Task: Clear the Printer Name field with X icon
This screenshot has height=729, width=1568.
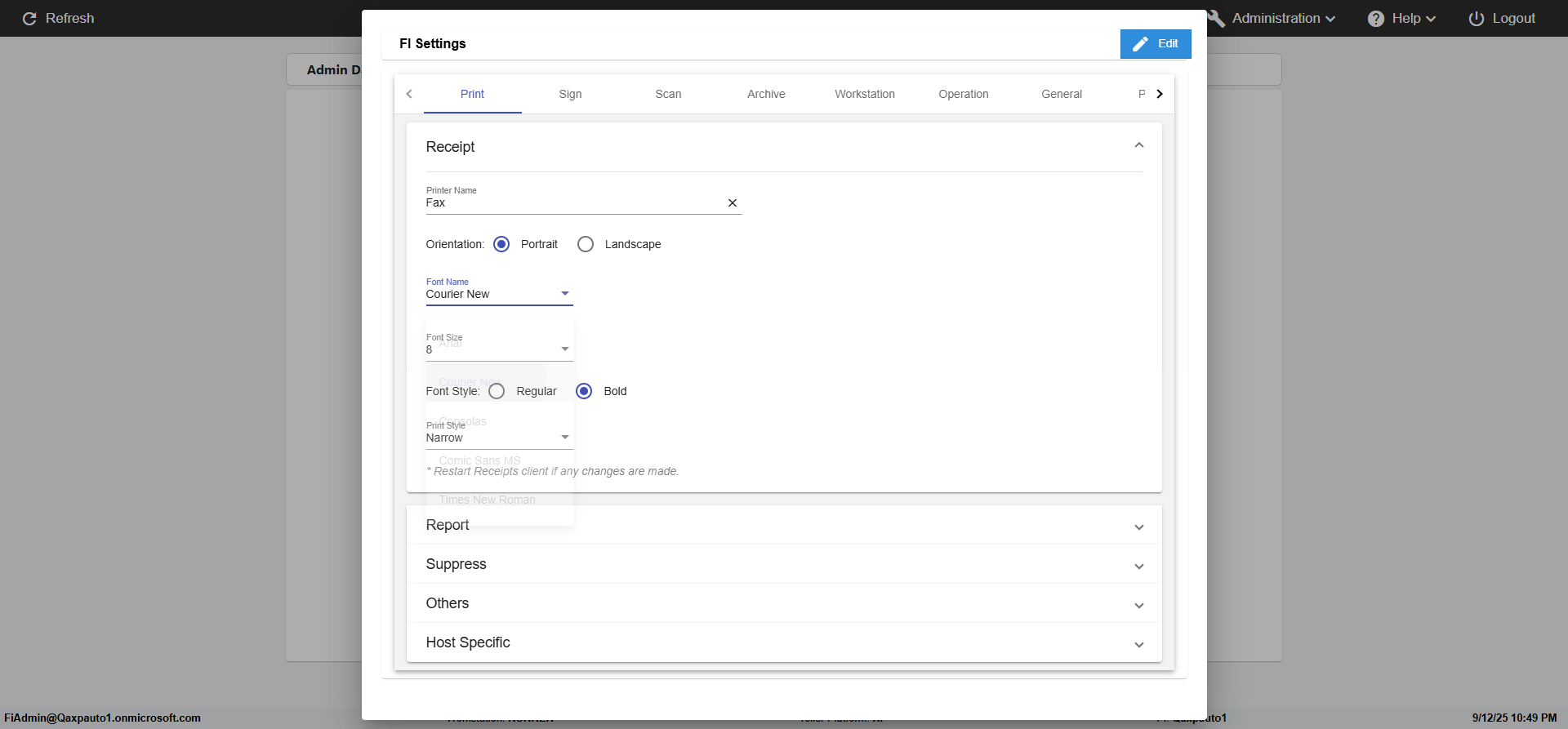Action: [x=733, y=203]
